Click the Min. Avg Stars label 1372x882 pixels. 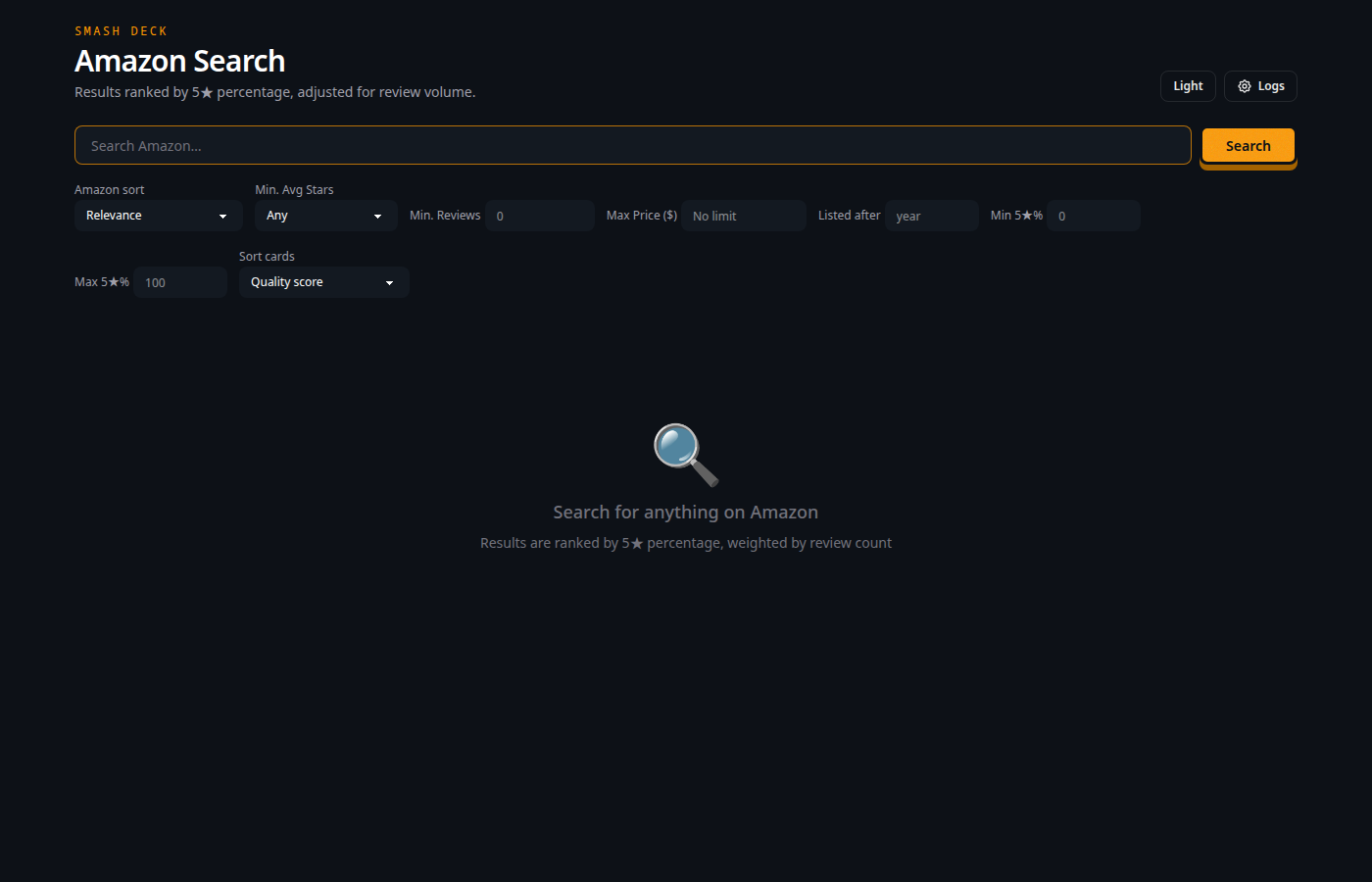click(x=294, y=190)
